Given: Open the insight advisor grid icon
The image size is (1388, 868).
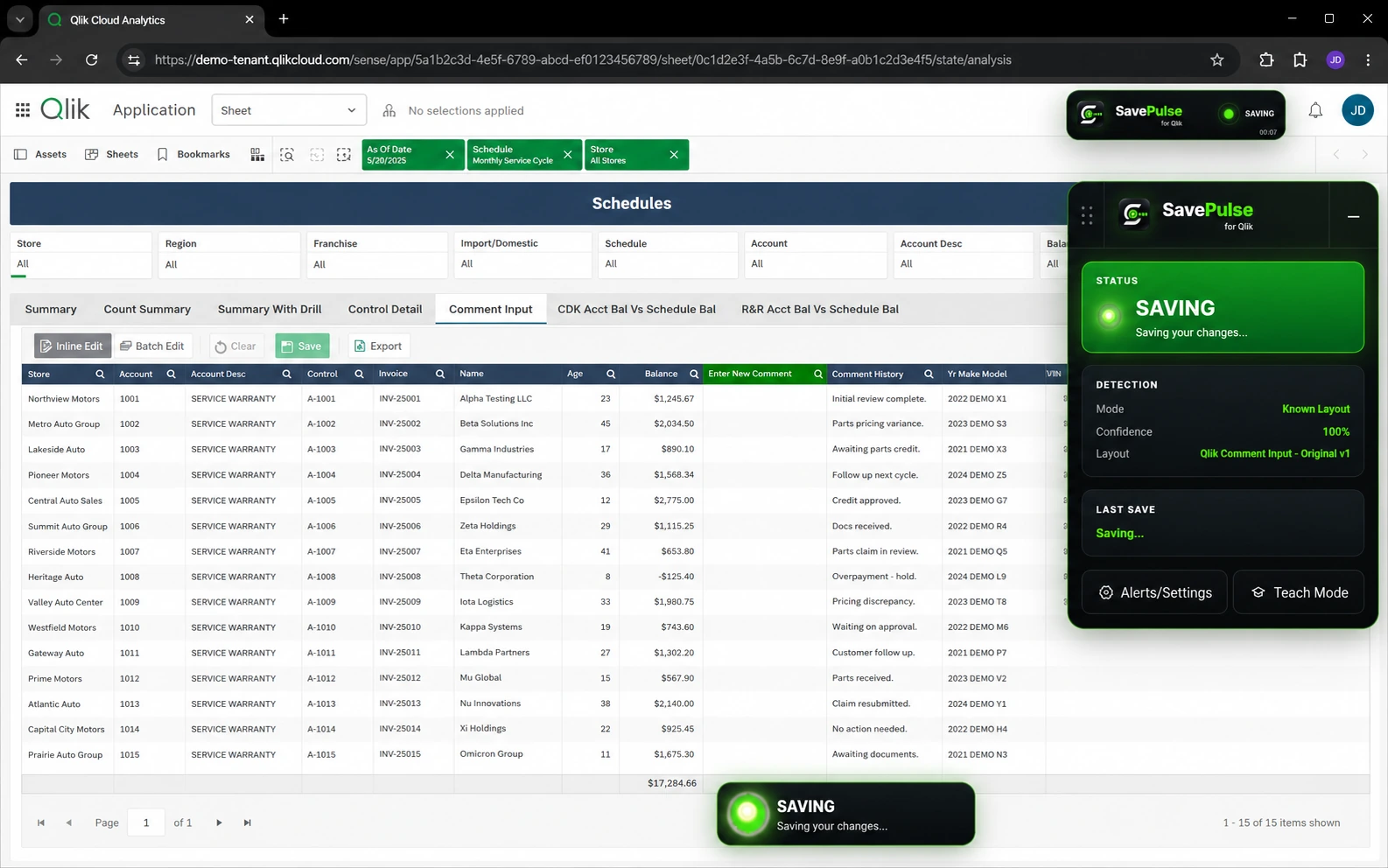Looking at the screenshot, I should point(257,154).
